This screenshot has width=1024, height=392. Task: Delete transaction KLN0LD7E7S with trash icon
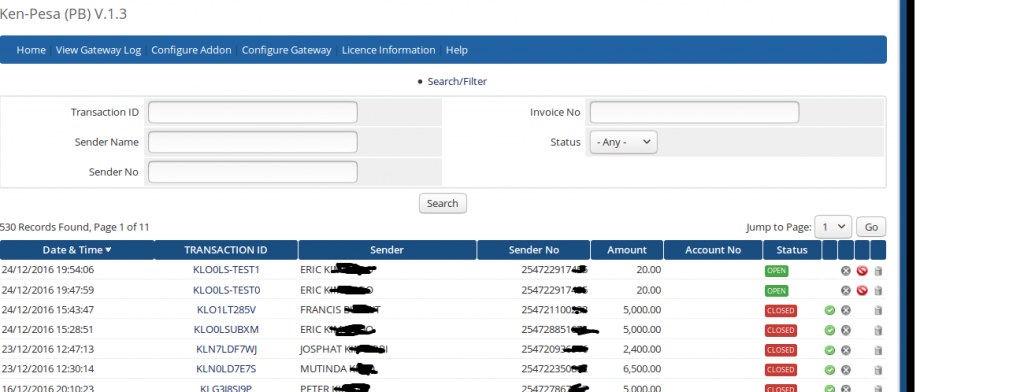pyautogui.click(x=878, y=370)
